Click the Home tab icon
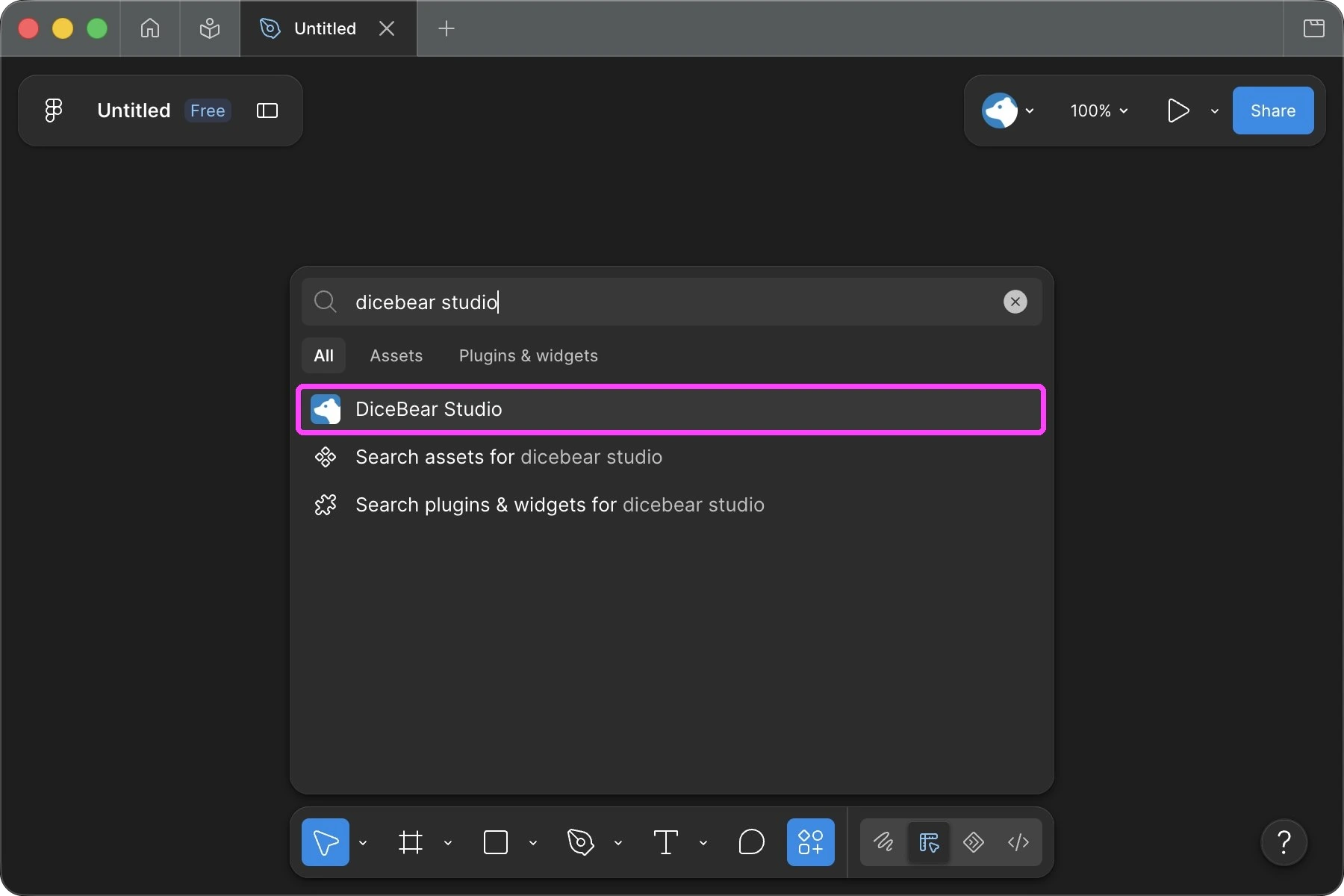The image size is (1344, 896). point(150,28)
